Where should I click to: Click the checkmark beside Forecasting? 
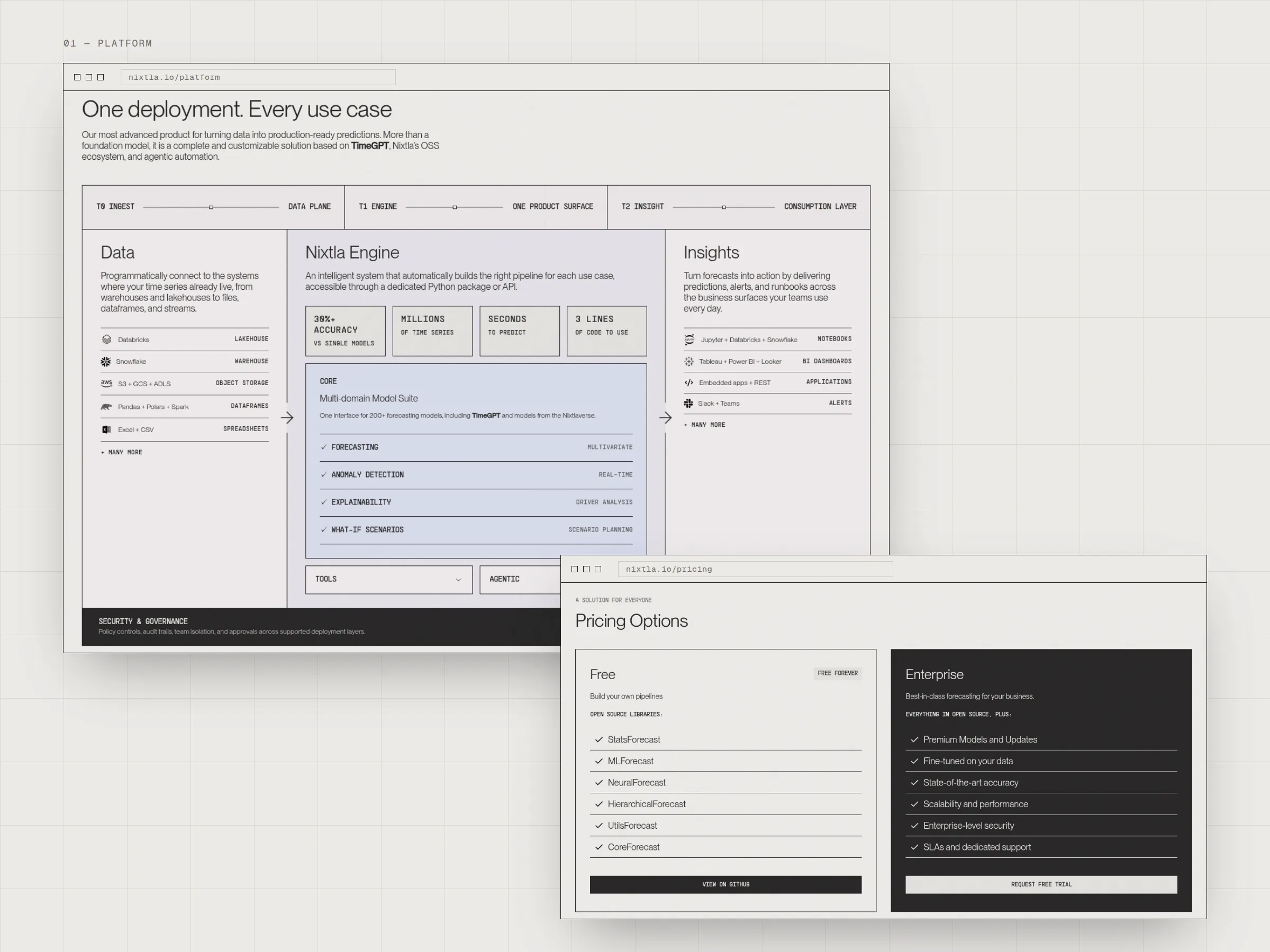[324, 447]
